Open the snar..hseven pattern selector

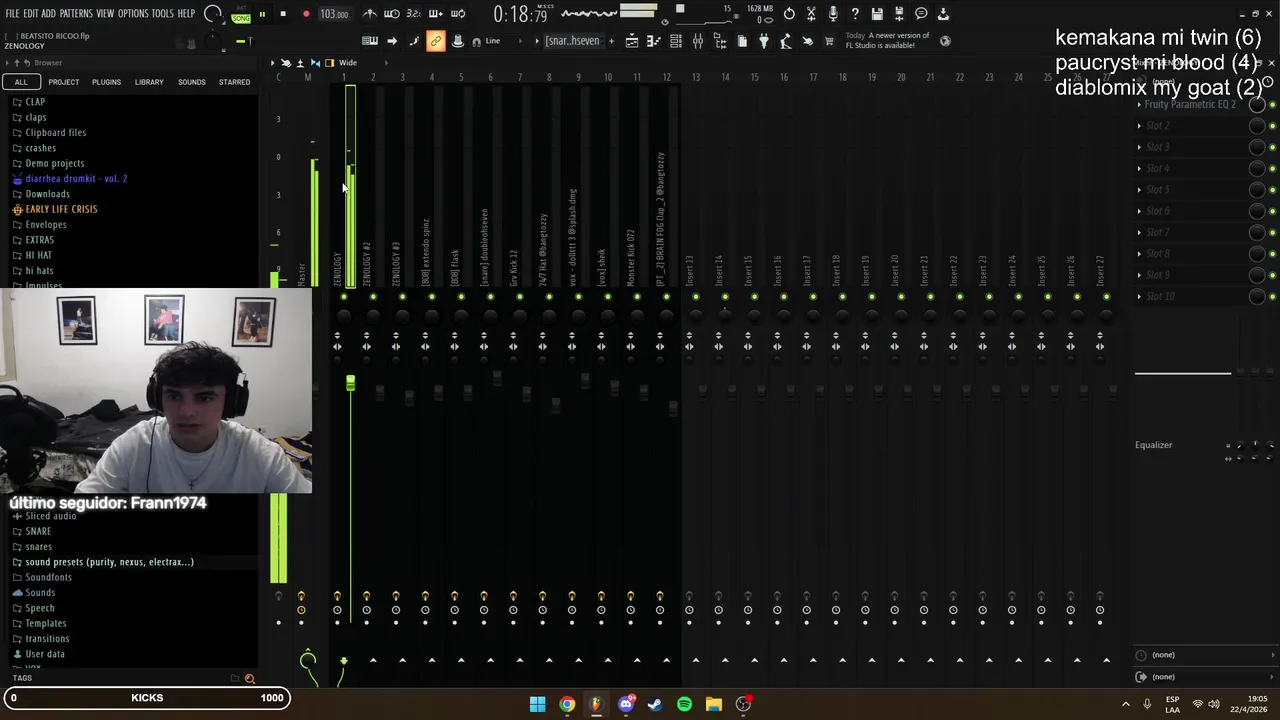[x=572, y=41]
